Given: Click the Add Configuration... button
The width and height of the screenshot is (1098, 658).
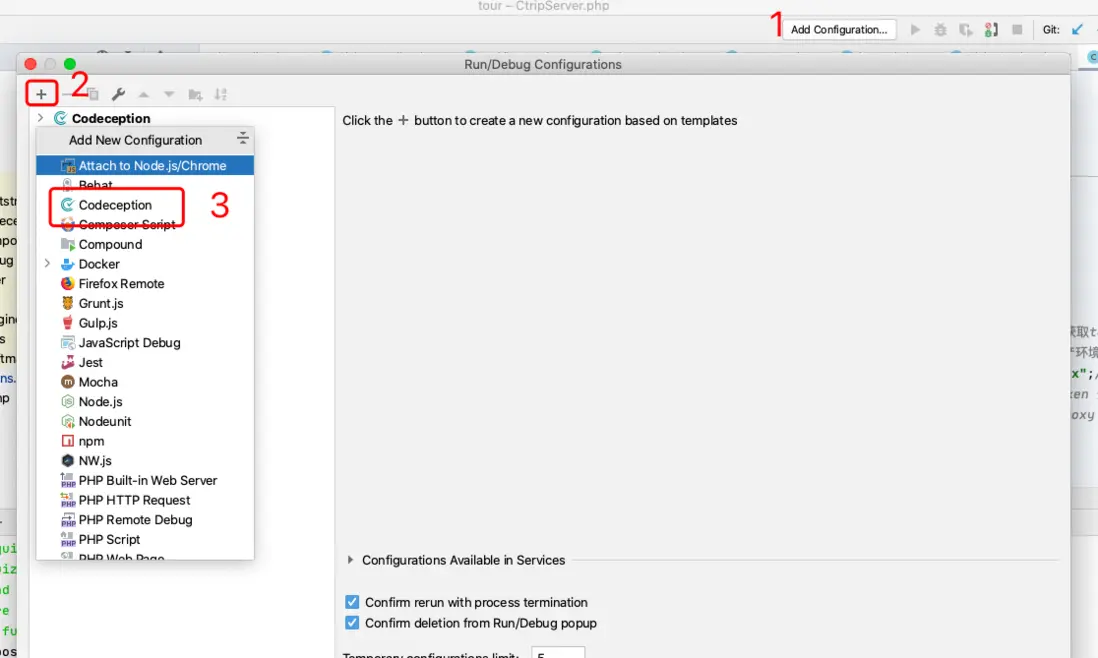Looking at the screenshot, I should [839, 29].
